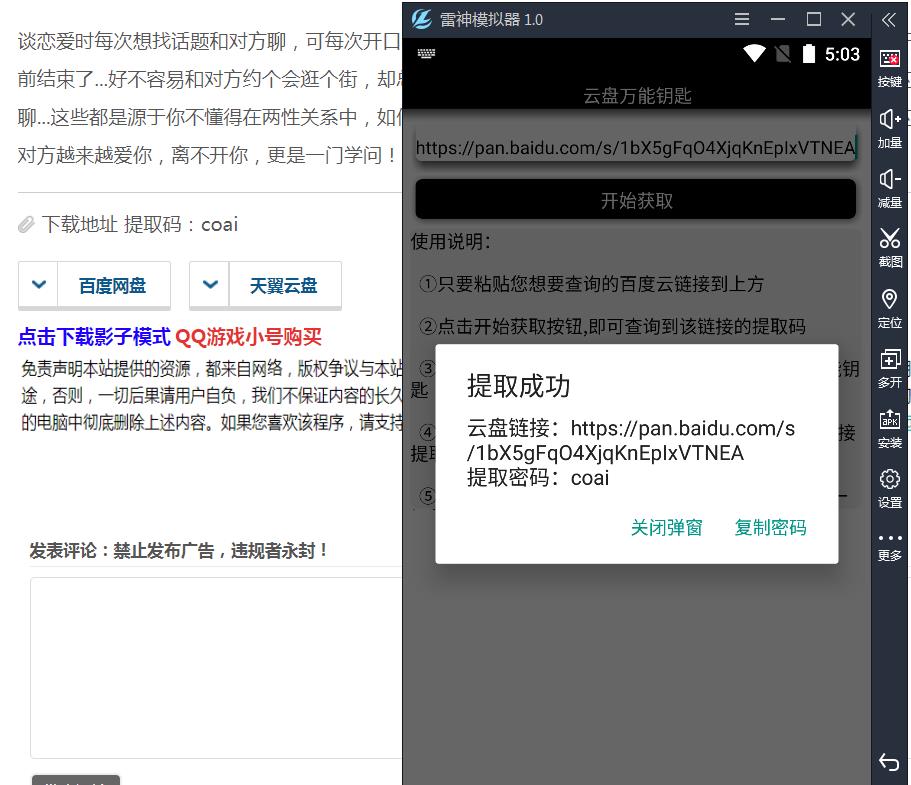Click instruction ② about 点击开始获取按钮
Viewport: 911px width, 785px height.
612,327
